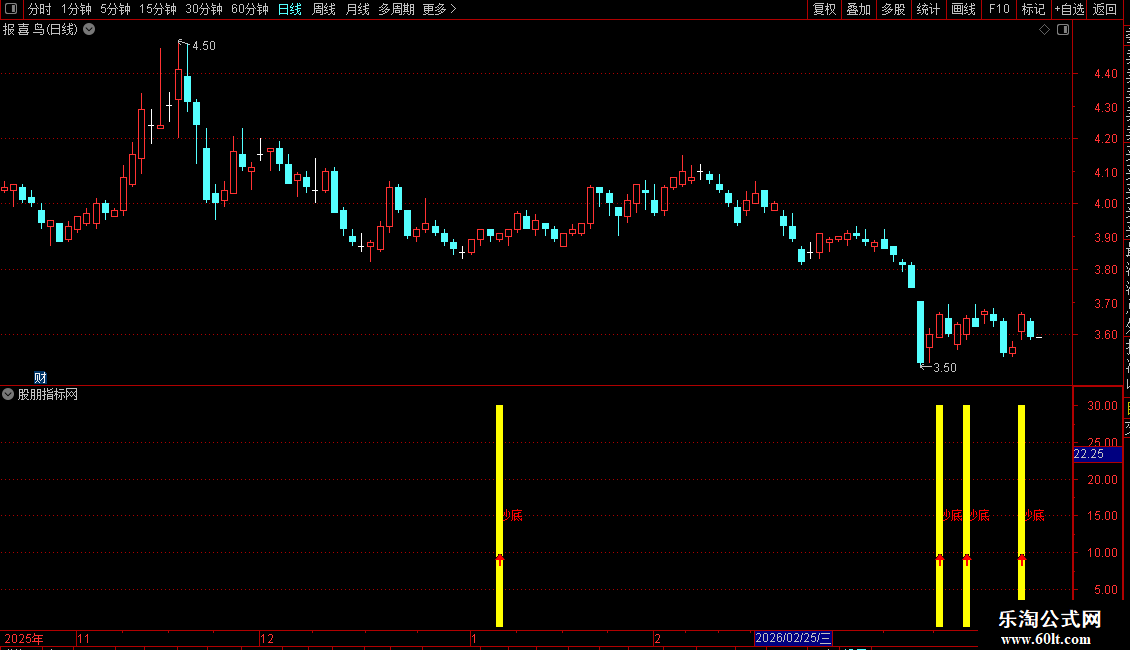Click the rightmost yellow 抄底 signal bar
The height and width of the screenshot is (650, 1130).
pos(1021,502)
